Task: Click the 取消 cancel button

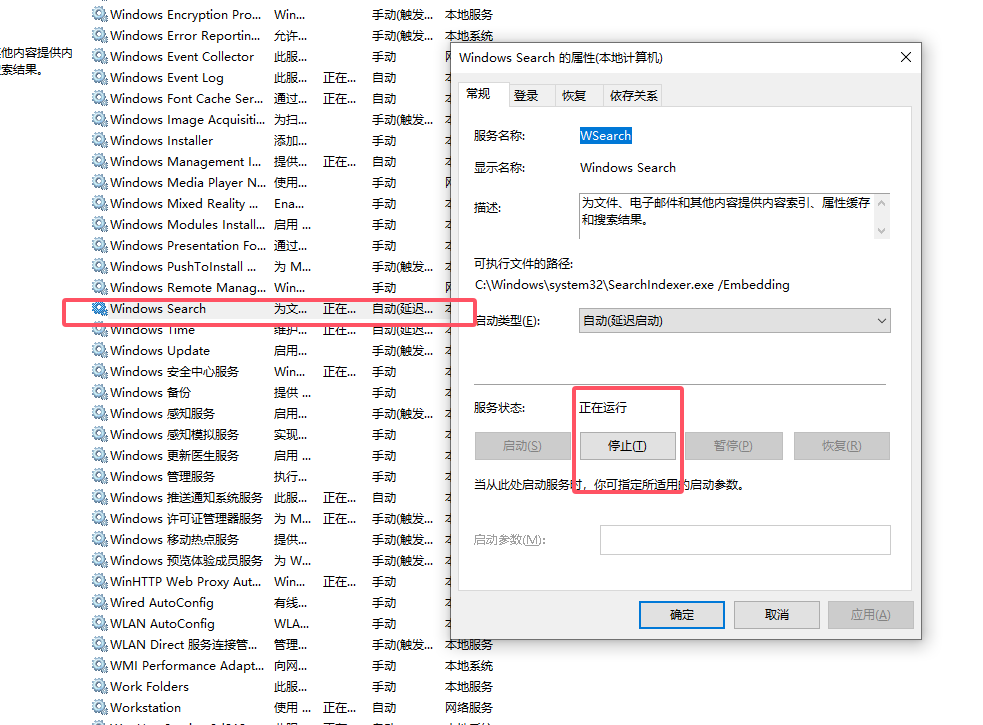Action: (776, 615)
